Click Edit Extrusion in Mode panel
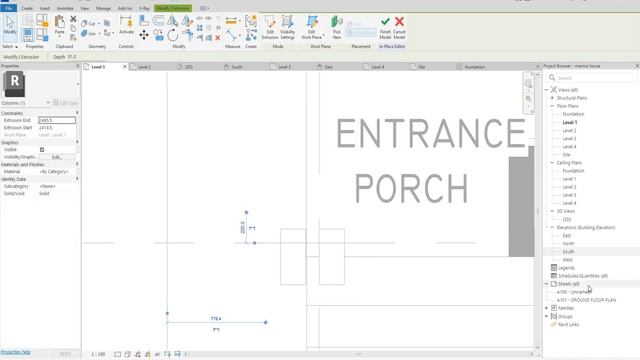 (x=270, y=27)
